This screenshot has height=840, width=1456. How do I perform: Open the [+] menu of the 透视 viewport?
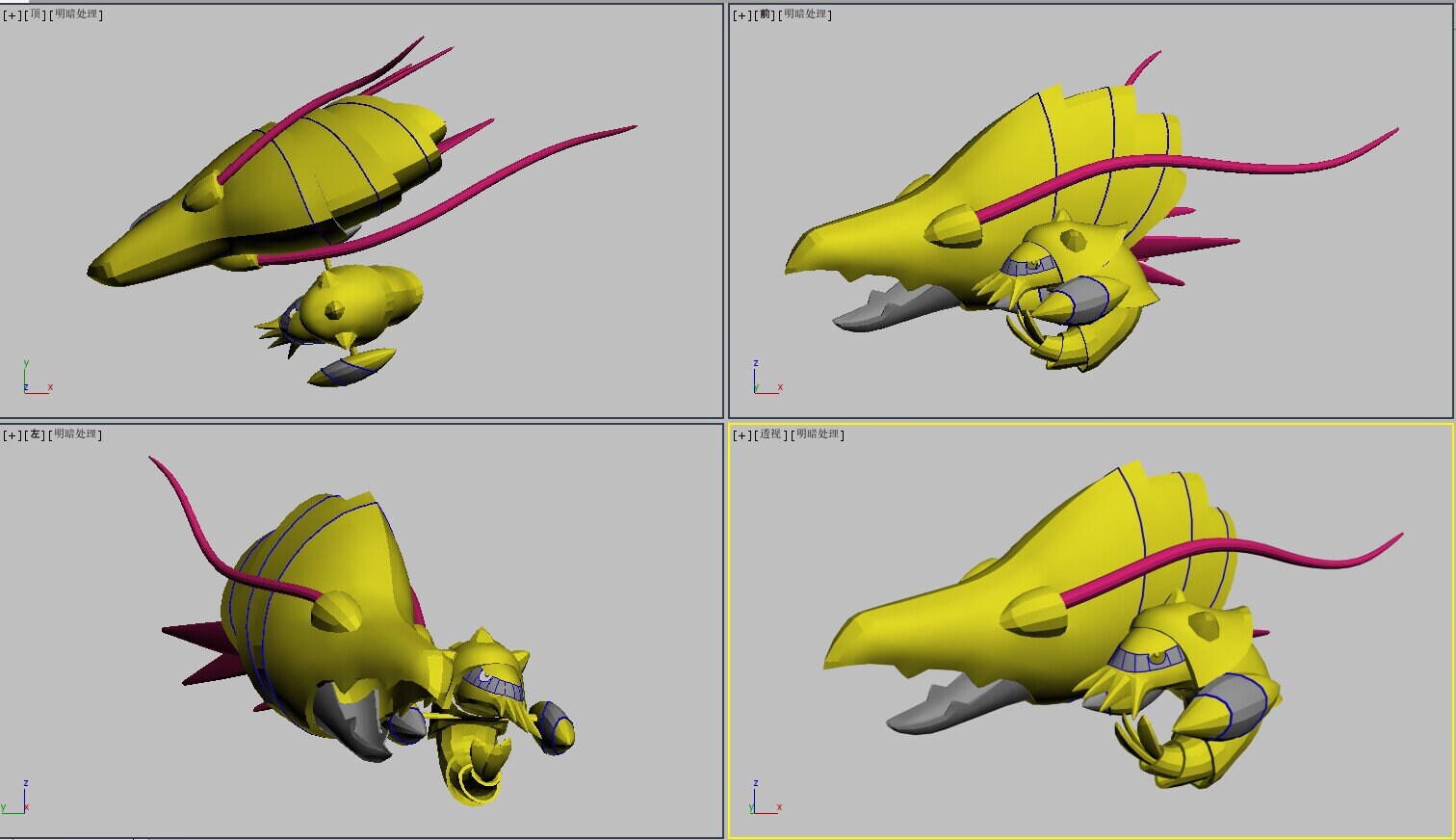pos(741,434)
